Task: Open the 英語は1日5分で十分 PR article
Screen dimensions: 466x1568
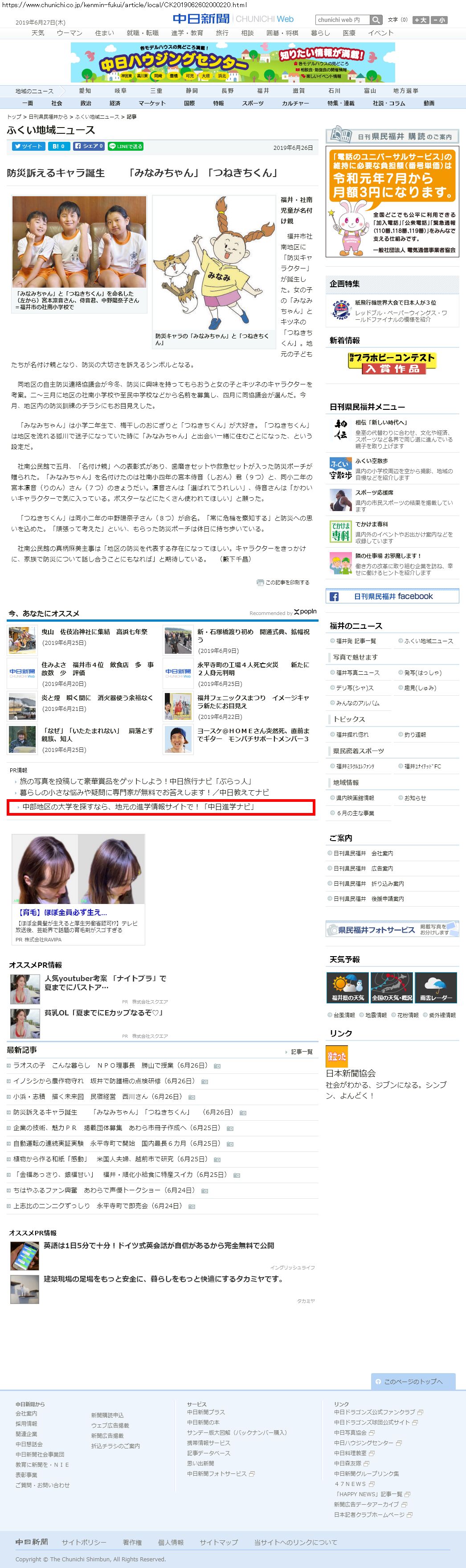Action: click(159, 1246)
